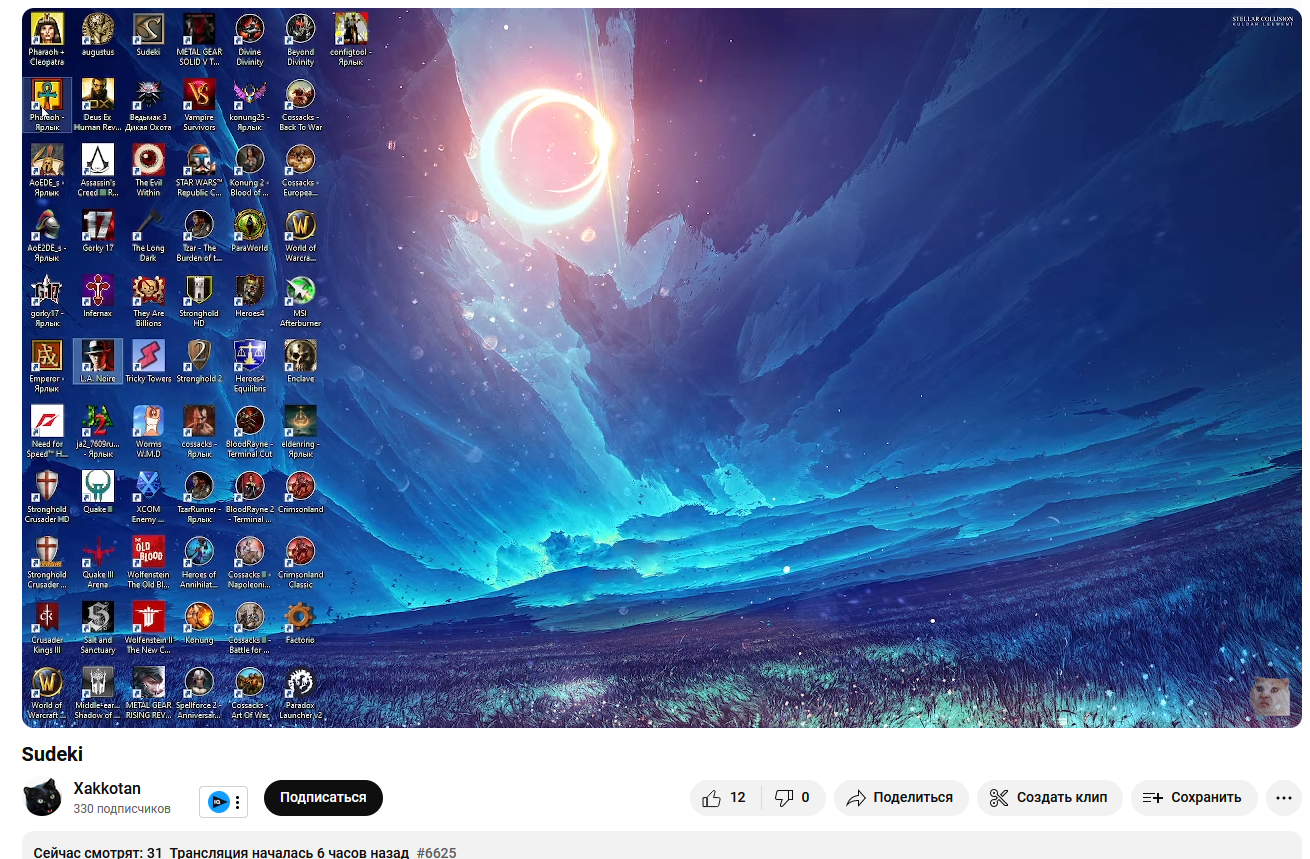
Task: Open the Tricky Towers icon
Action: (x=148, y=361)
